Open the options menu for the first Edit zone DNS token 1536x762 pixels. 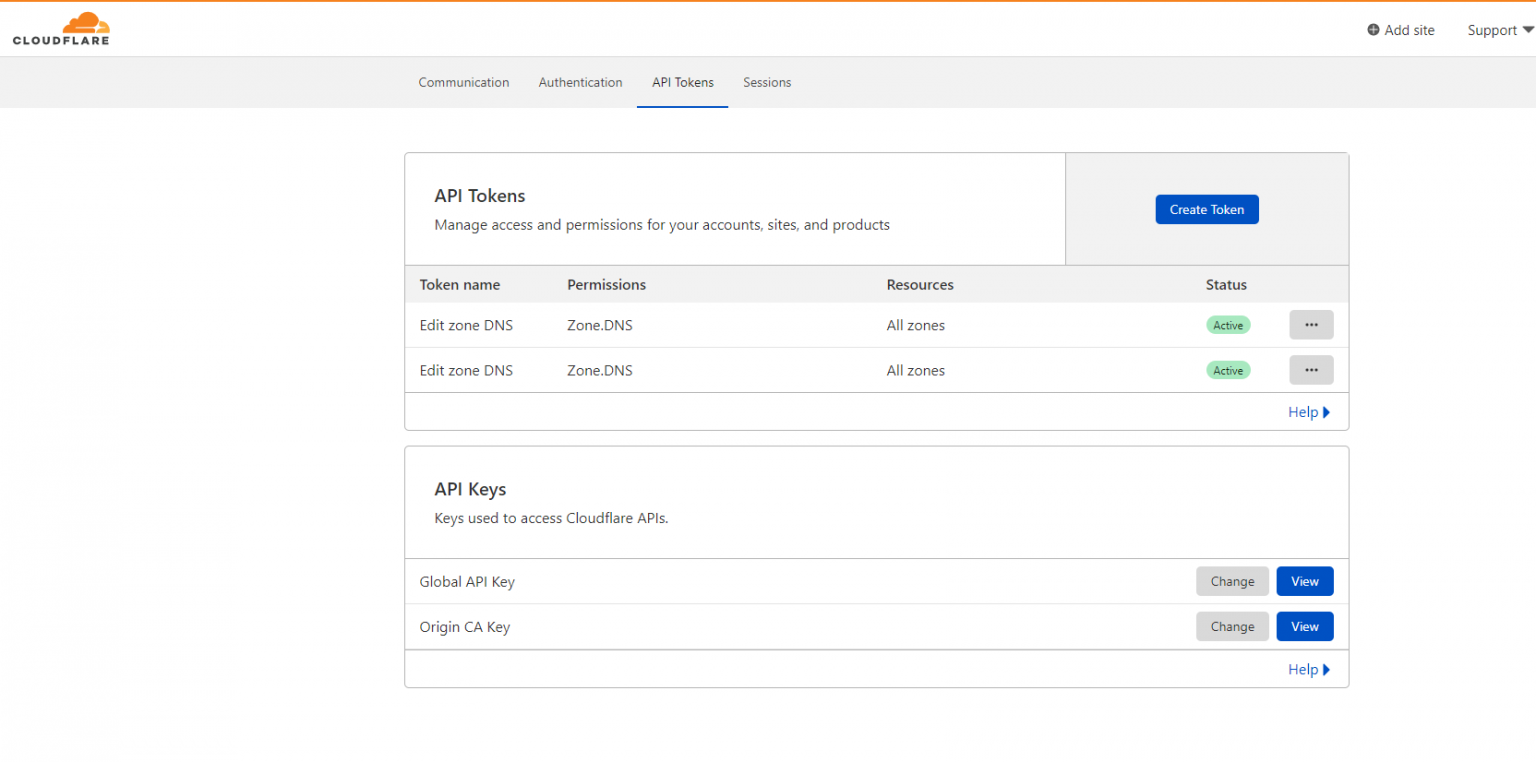click(1311, 324)
